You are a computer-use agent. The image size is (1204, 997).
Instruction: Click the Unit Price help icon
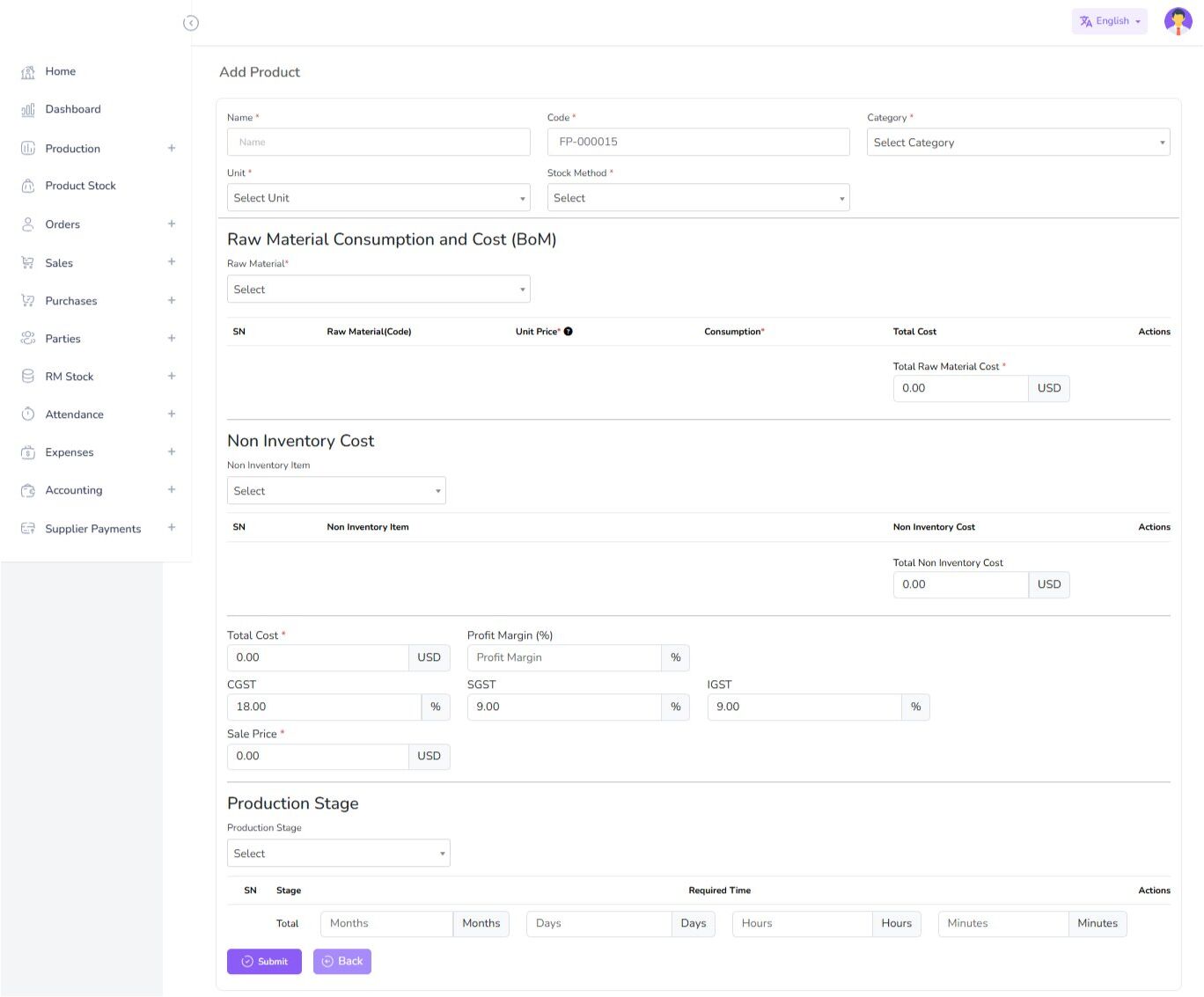coord(568,332)
